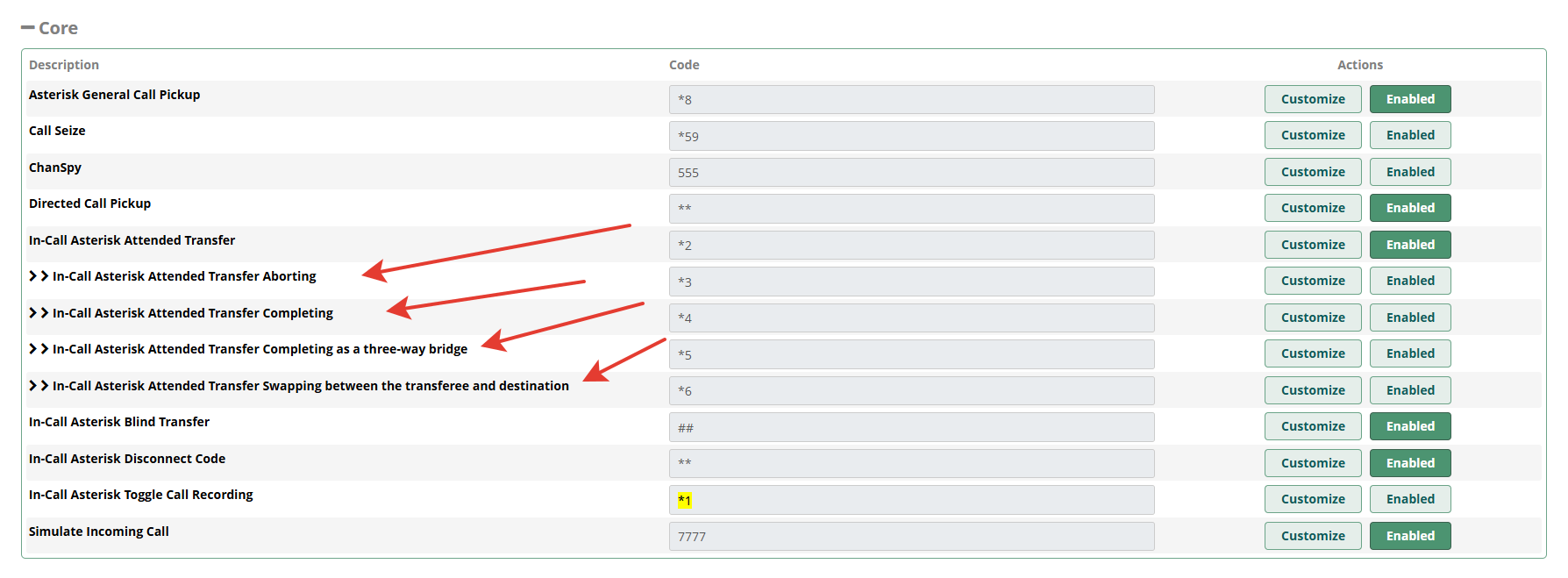Image resolution: width=1568 pixels, height=578 pixels.
Task: Toggle Enabled for Asterisk General Call Pickup
Action: [1409, 99]
